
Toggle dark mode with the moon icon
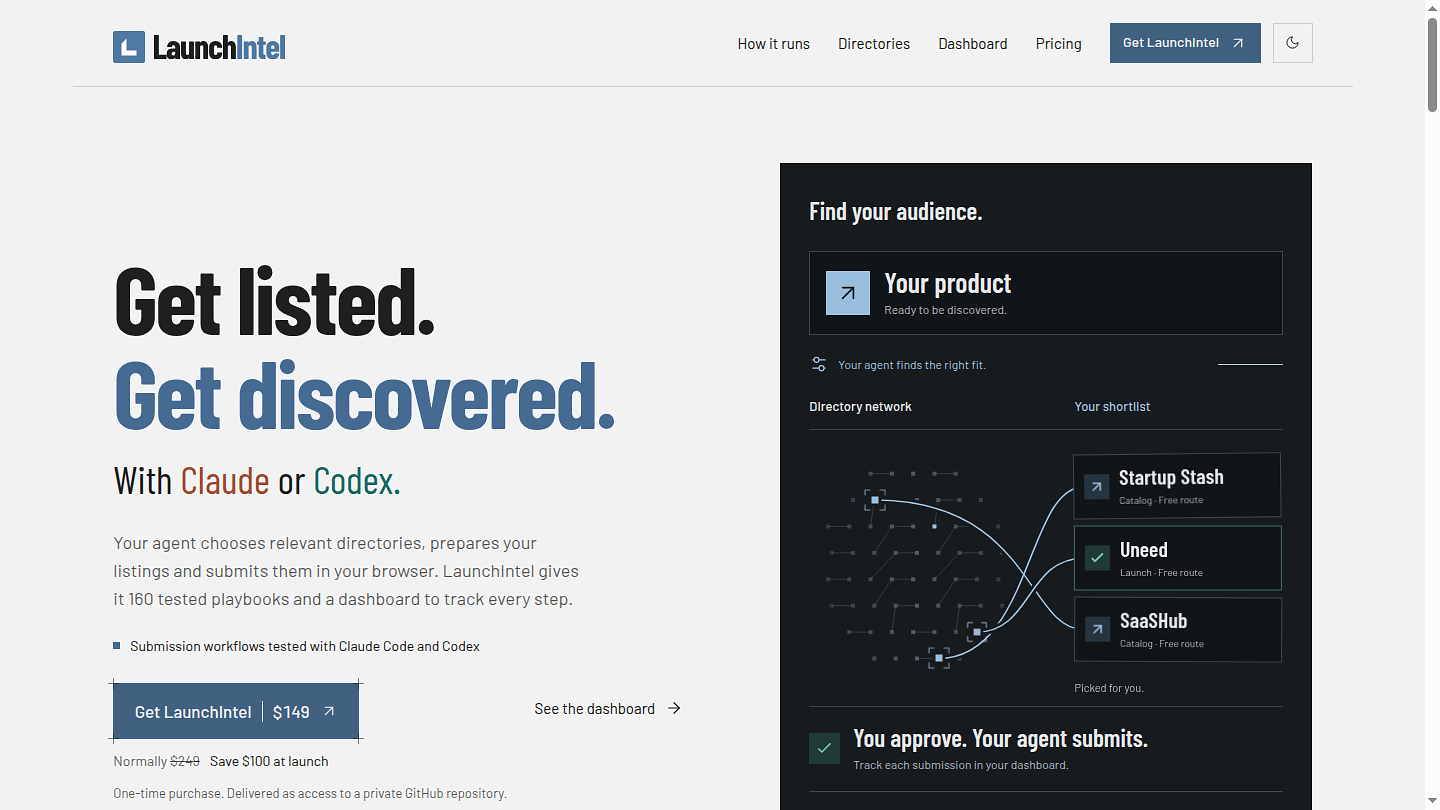[x=1292, y=43]
